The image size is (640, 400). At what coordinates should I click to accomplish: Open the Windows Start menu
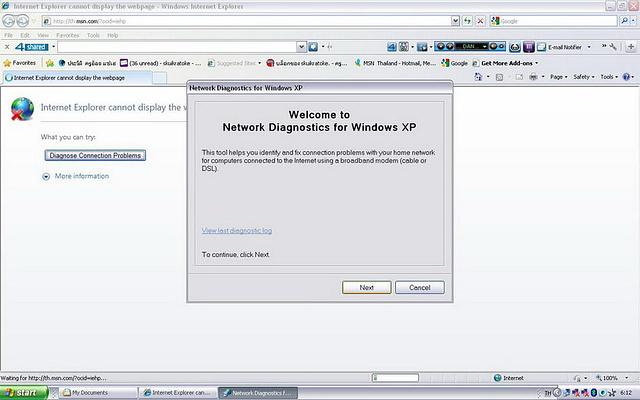(x=24, y=393)
